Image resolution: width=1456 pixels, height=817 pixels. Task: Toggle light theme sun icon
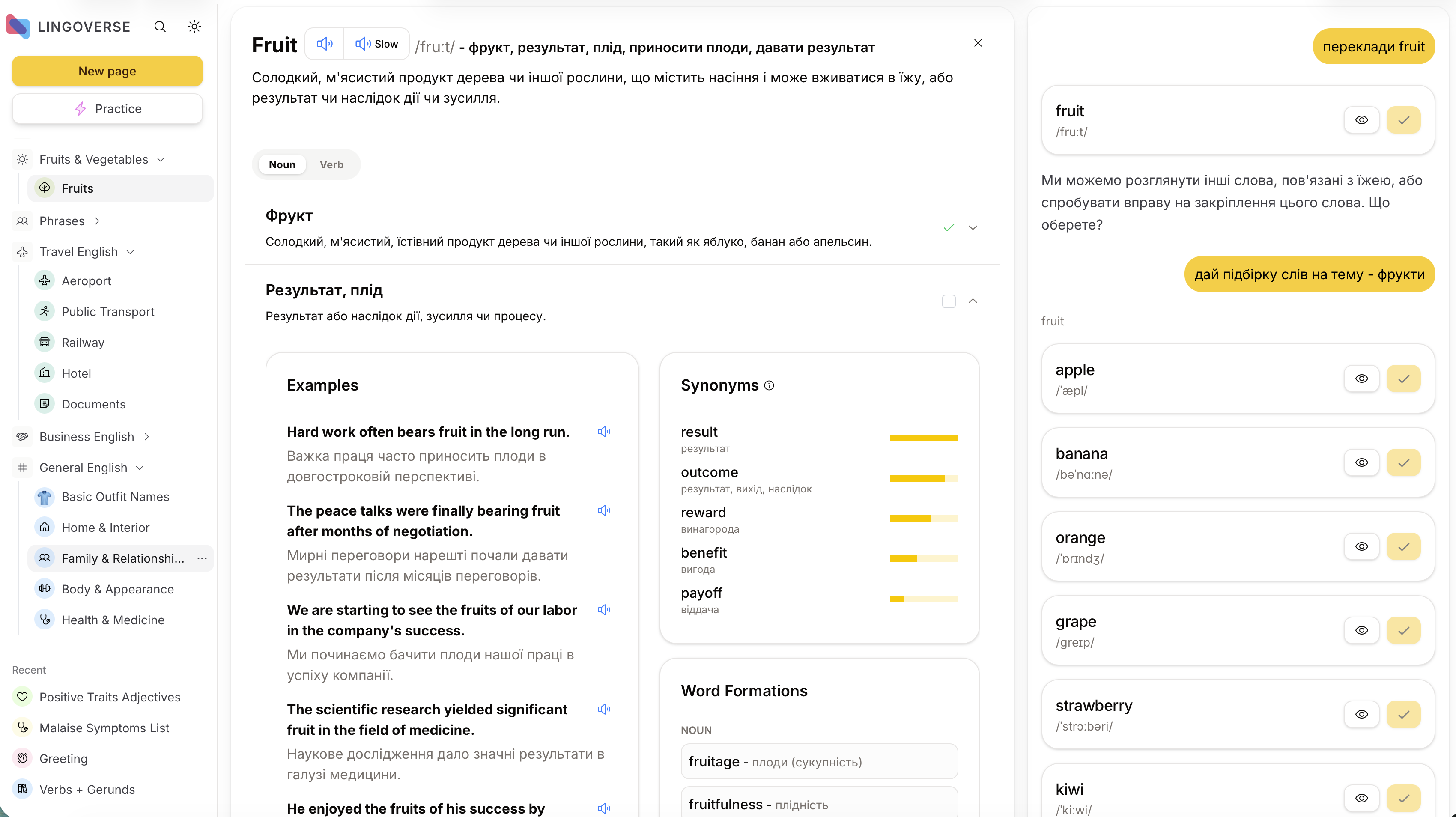[194, 27]
